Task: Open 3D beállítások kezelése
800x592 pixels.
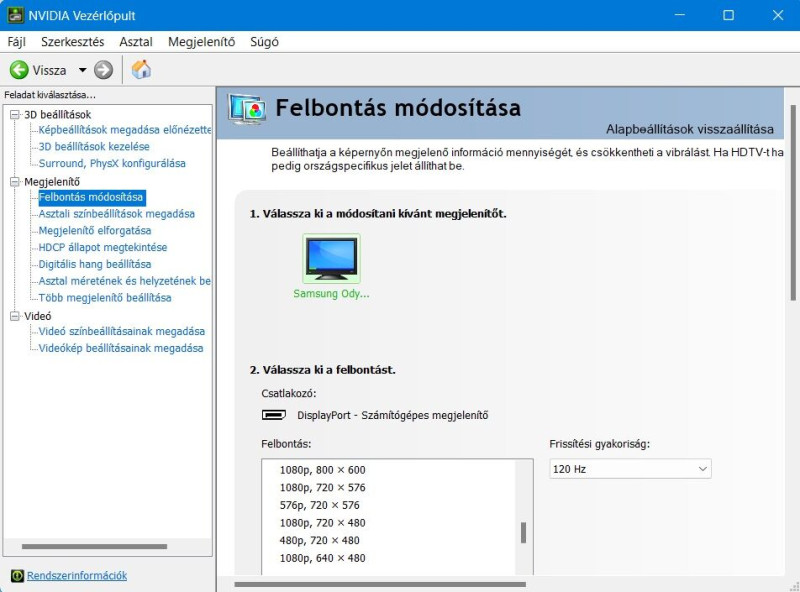Action: click(94, 146)
